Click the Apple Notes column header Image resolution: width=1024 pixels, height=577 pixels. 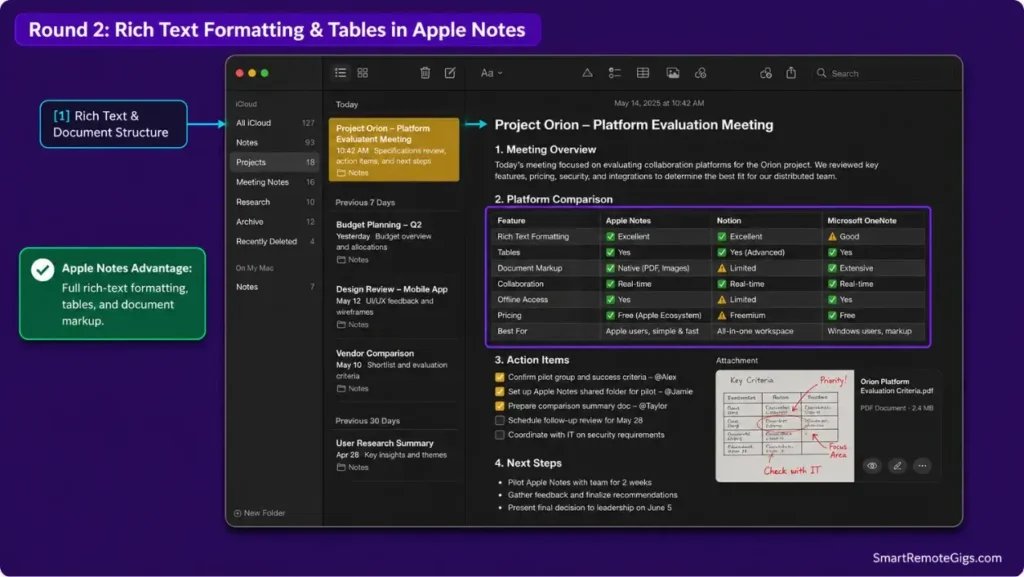(628, 221)
